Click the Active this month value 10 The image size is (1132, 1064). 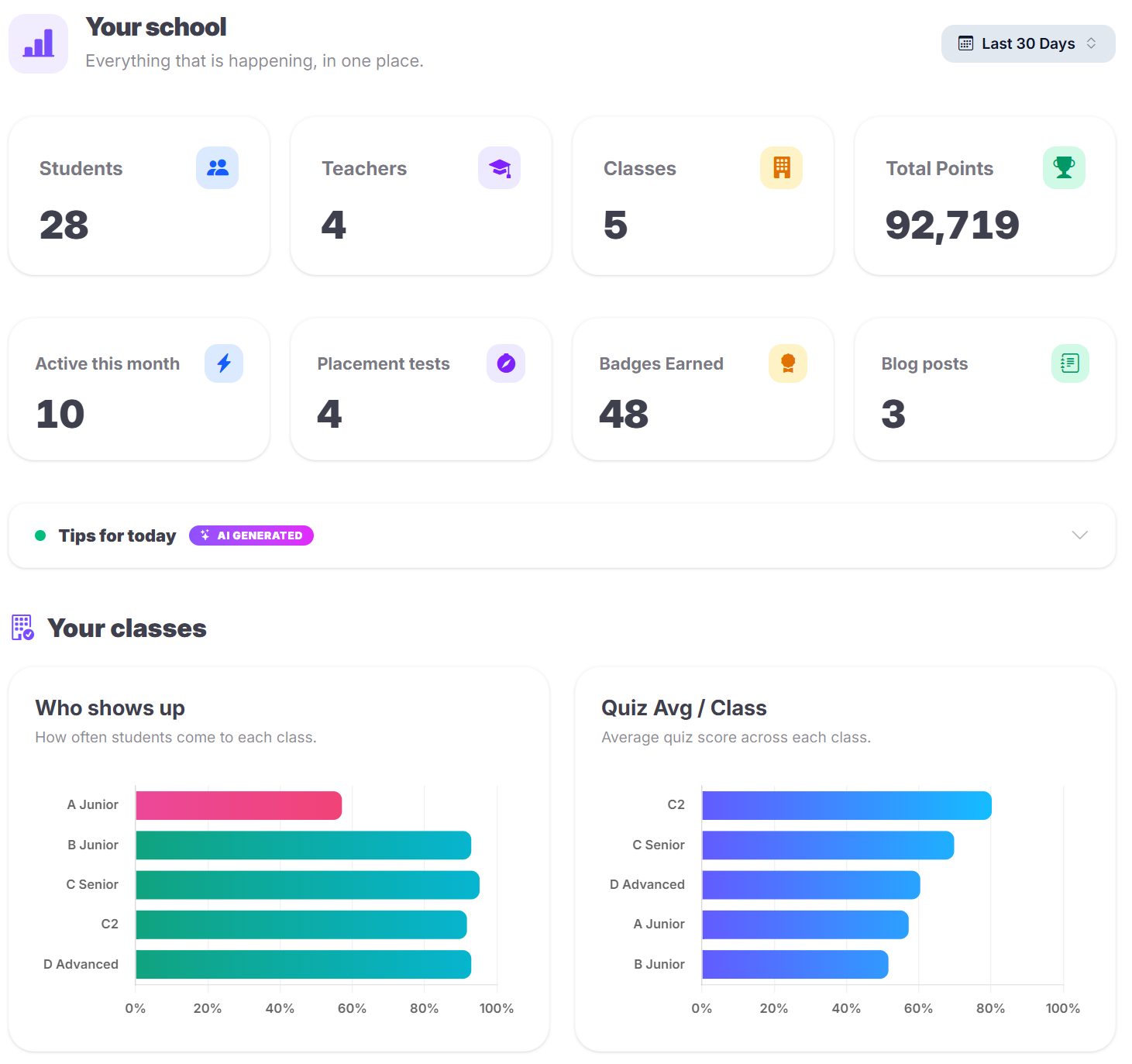(x=60, y=414)
